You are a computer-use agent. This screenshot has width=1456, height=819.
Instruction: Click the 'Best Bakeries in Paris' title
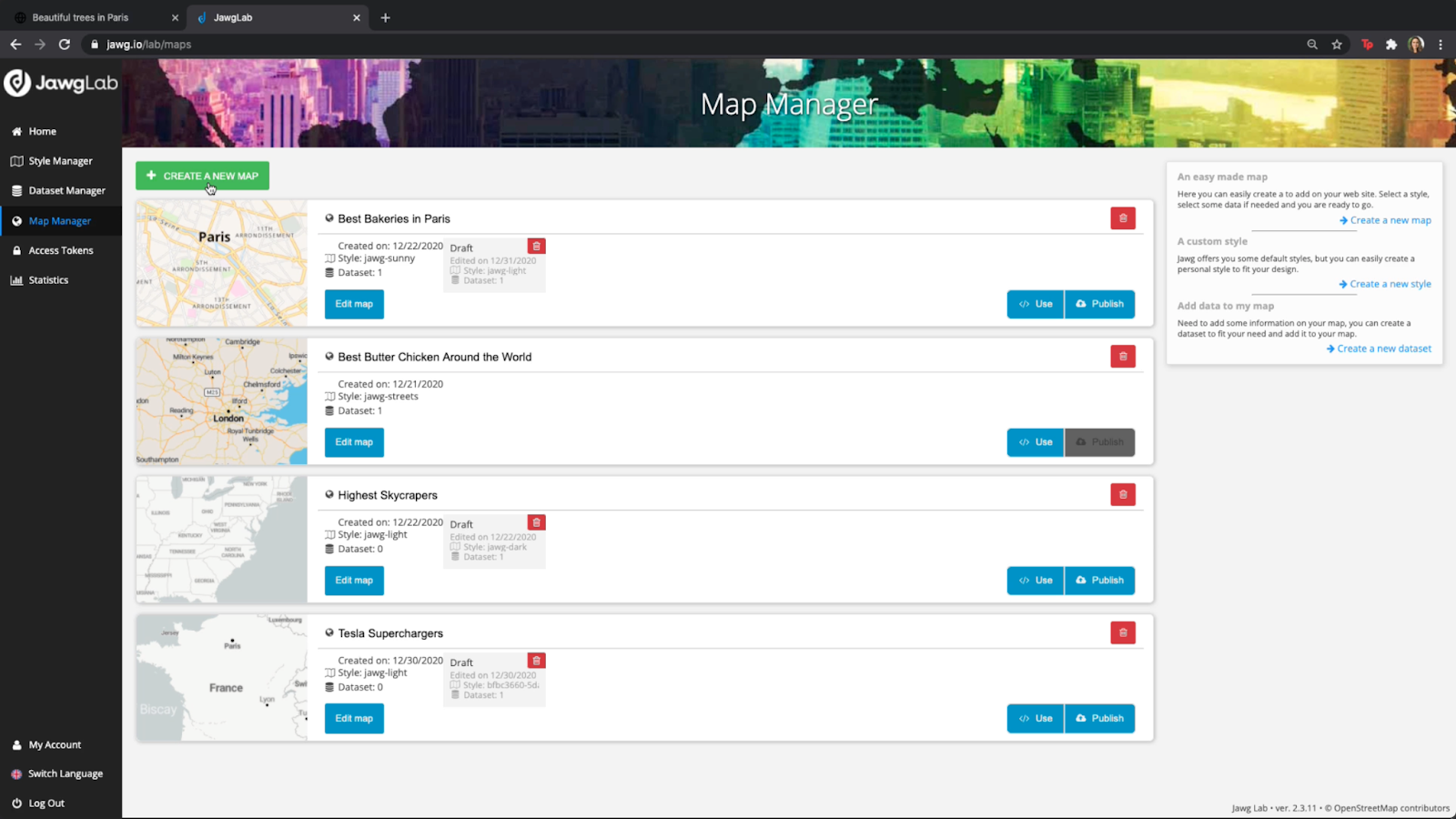(394, 218)
